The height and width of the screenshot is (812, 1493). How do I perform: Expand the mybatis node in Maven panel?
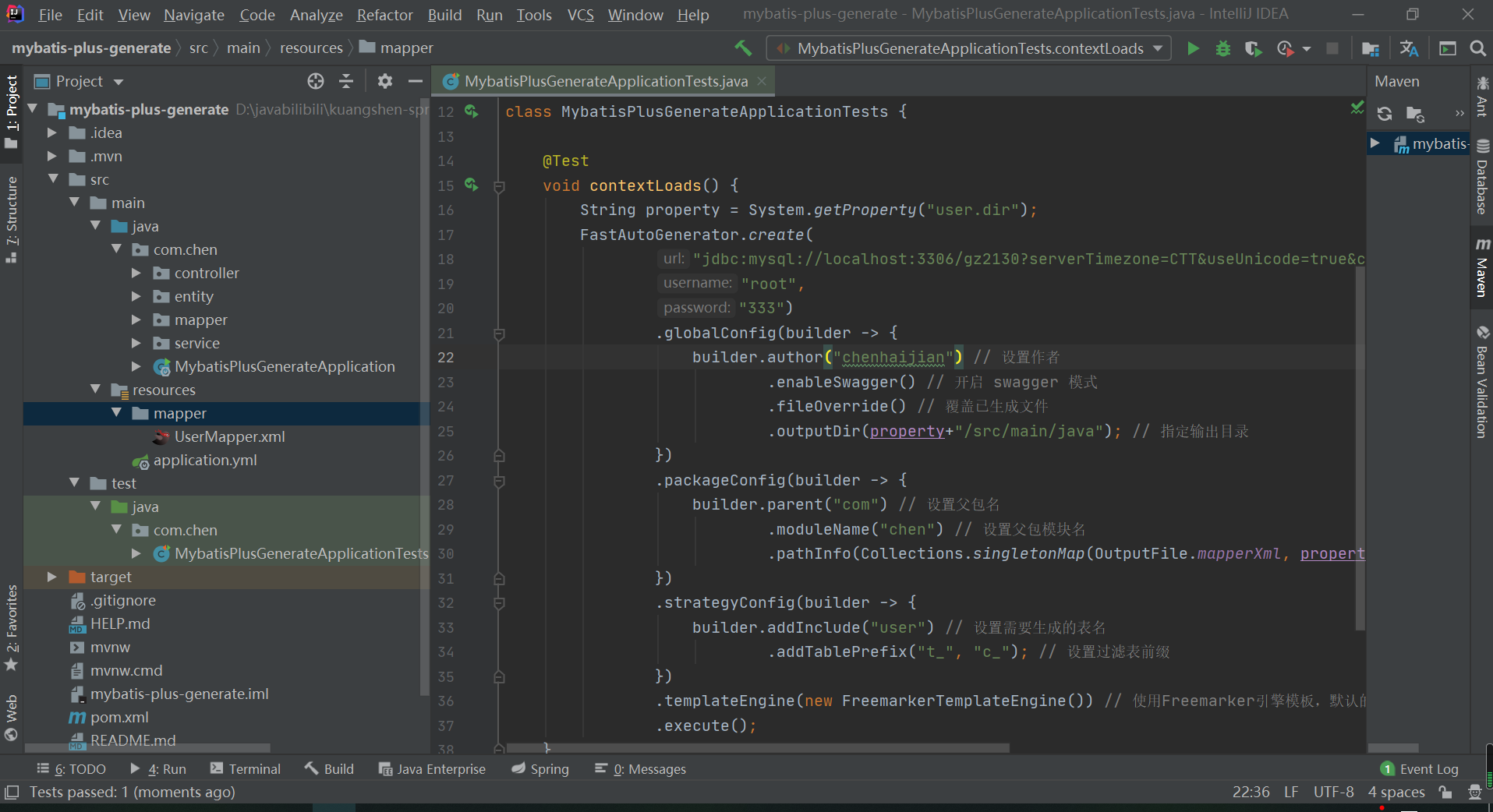[1375, 143]
